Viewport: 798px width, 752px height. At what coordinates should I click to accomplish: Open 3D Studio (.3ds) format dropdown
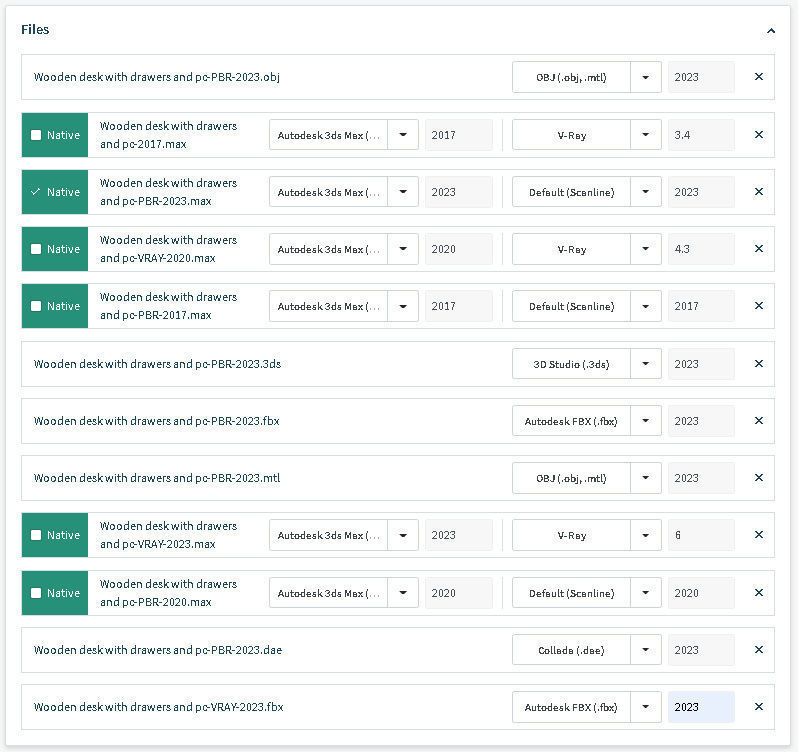(646, 364)
